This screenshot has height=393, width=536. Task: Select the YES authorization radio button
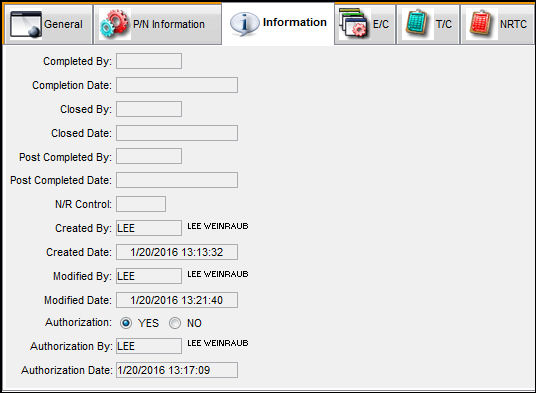click(x=126, y=323)
